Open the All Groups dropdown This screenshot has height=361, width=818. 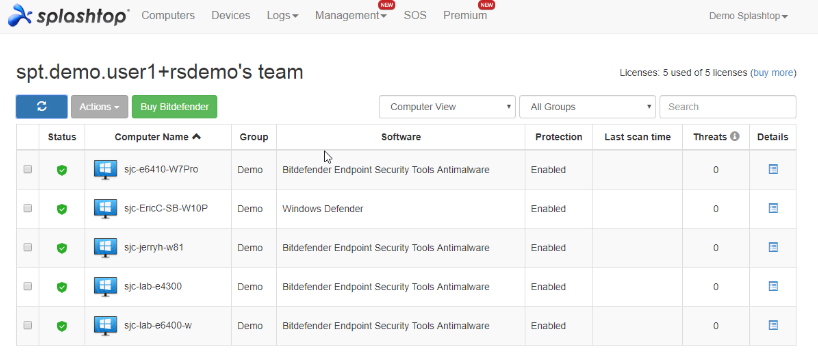pyautogui.click(x=587, y=106)
